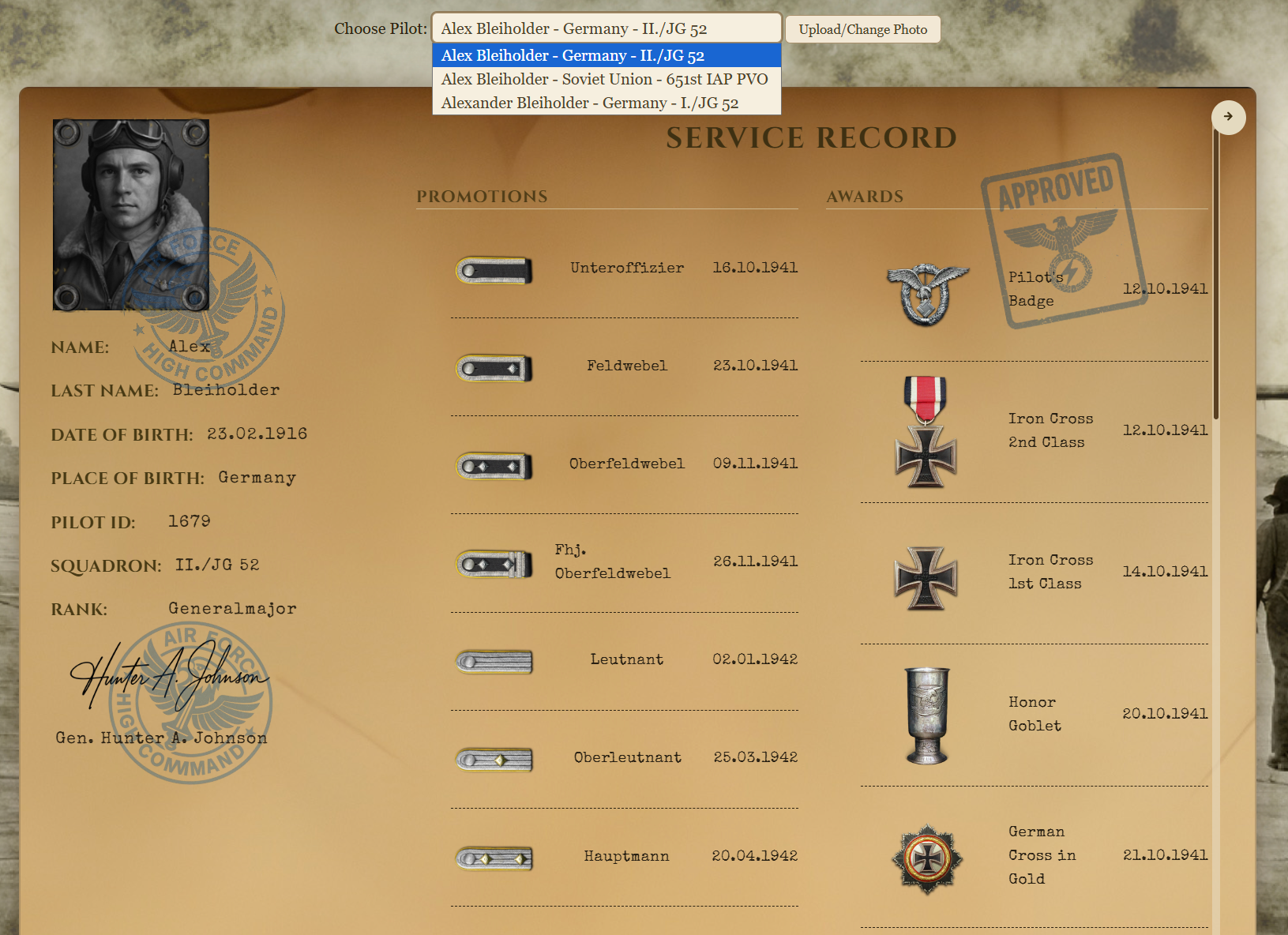Click the Oberleutnant shoulder board insignia

coord(494,760)
